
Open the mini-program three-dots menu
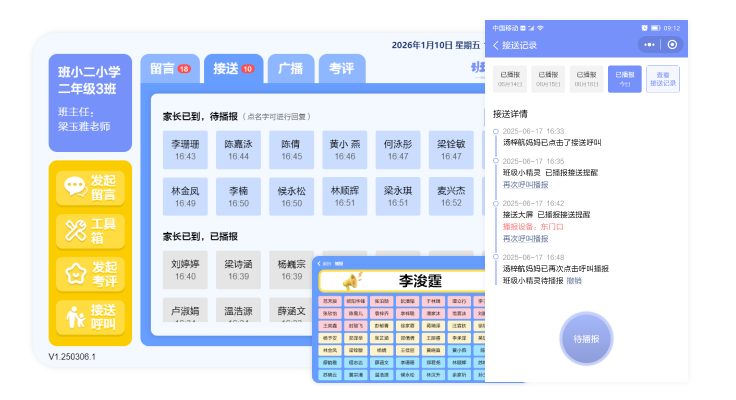(650, 45)
